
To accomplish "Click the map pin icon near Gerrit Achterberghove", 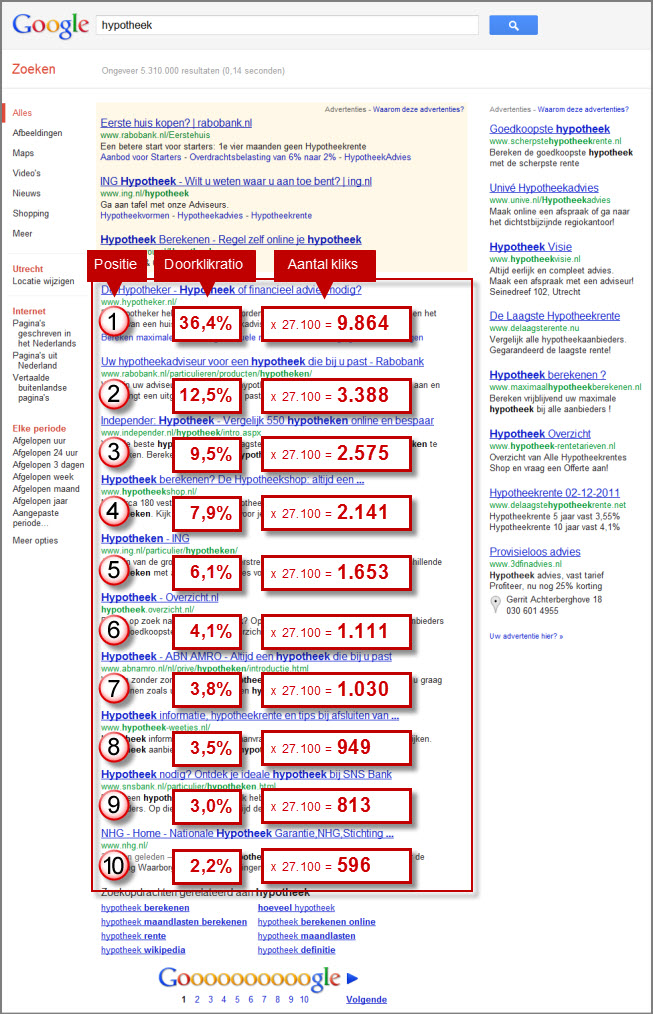I will click(x=495, y=605).
